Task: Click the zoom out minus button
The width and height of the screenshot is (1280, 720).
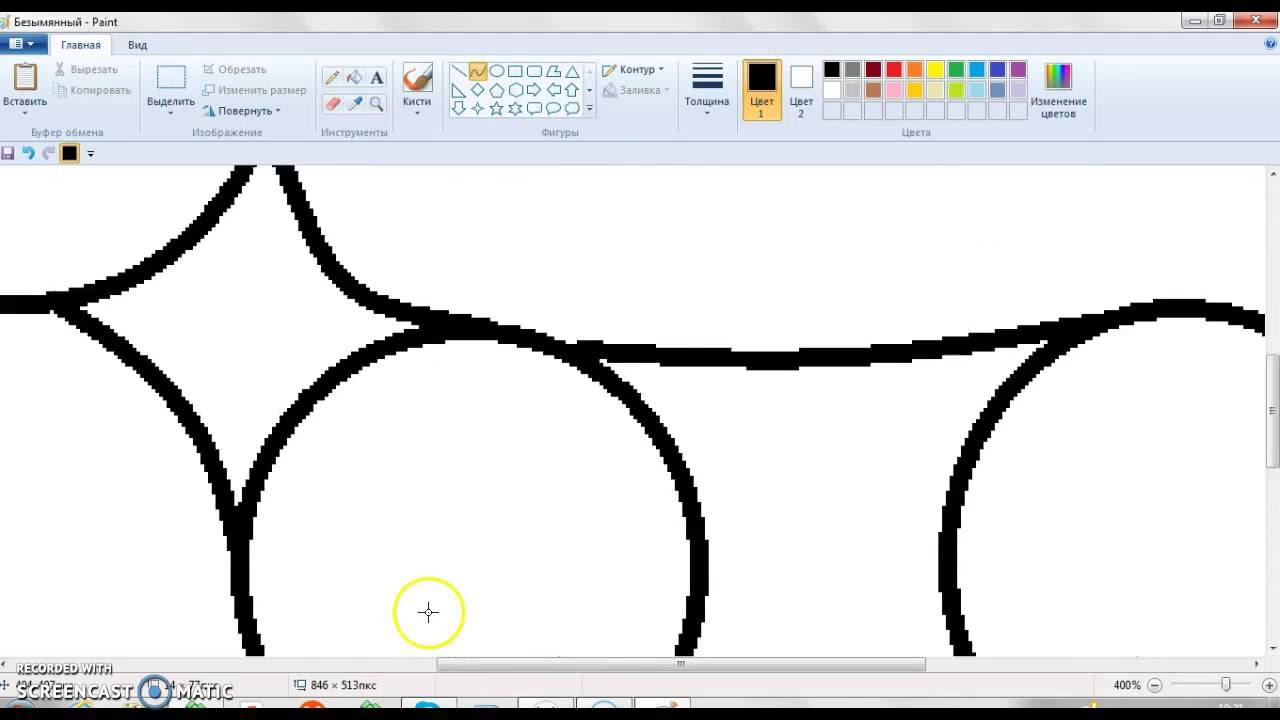Action: coord(1155,685)
